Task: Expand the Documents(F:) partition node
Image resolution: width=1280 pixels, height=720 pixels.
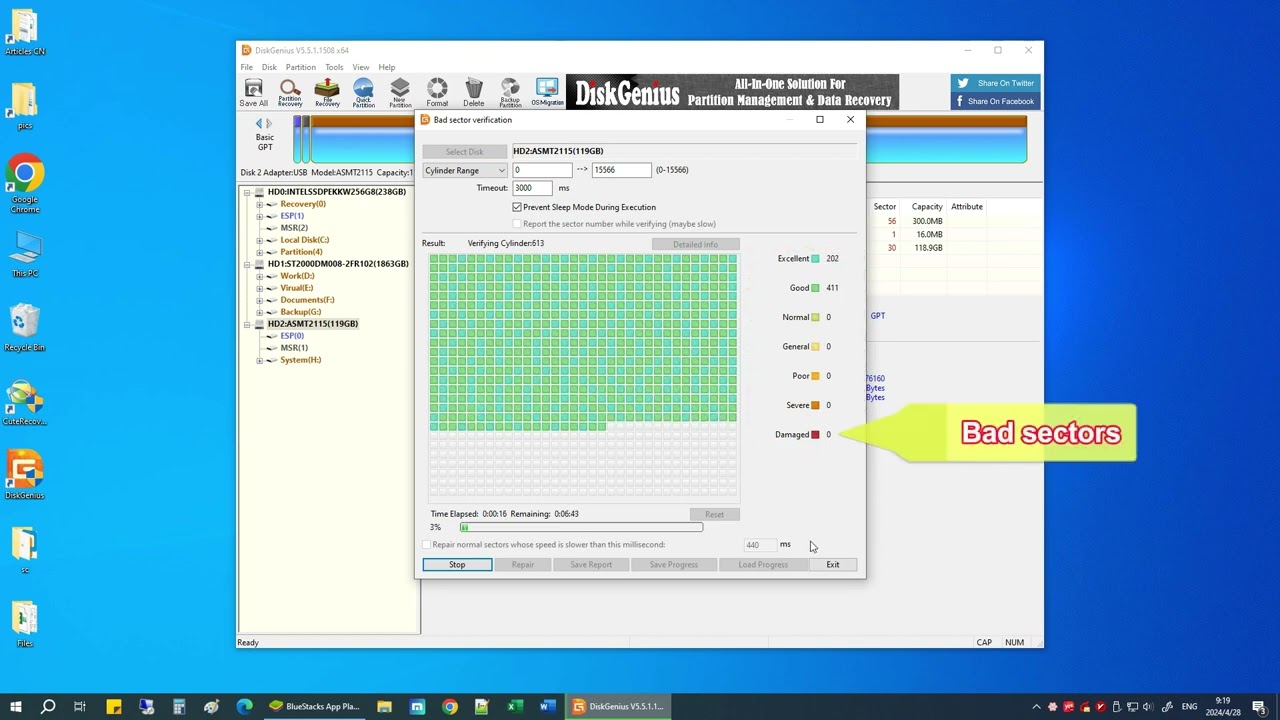Action: pos(259,300)
